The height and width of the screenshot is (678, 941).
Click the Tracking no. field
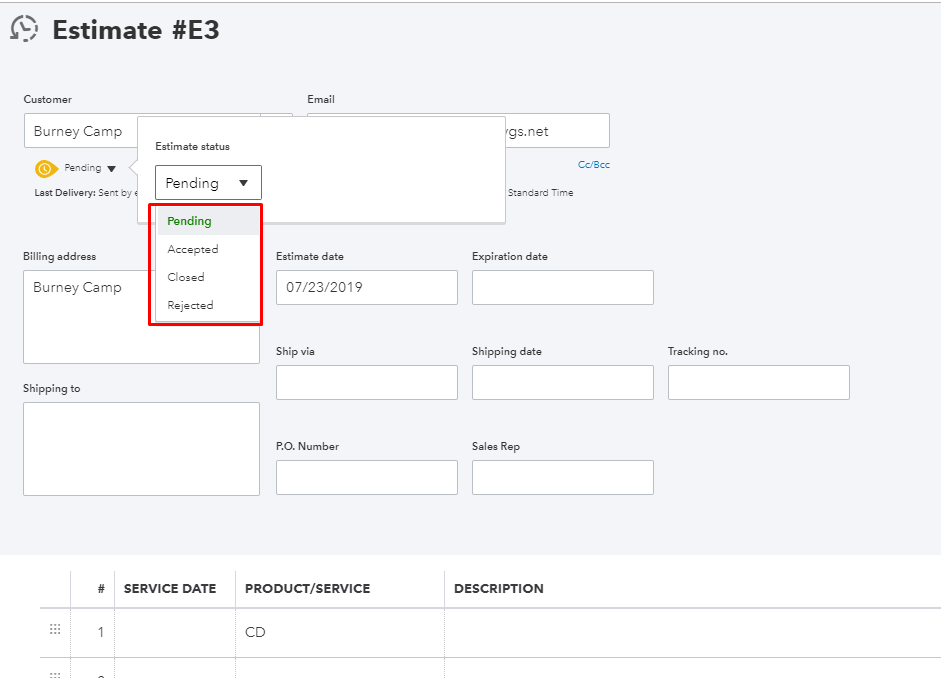point(758,382)
